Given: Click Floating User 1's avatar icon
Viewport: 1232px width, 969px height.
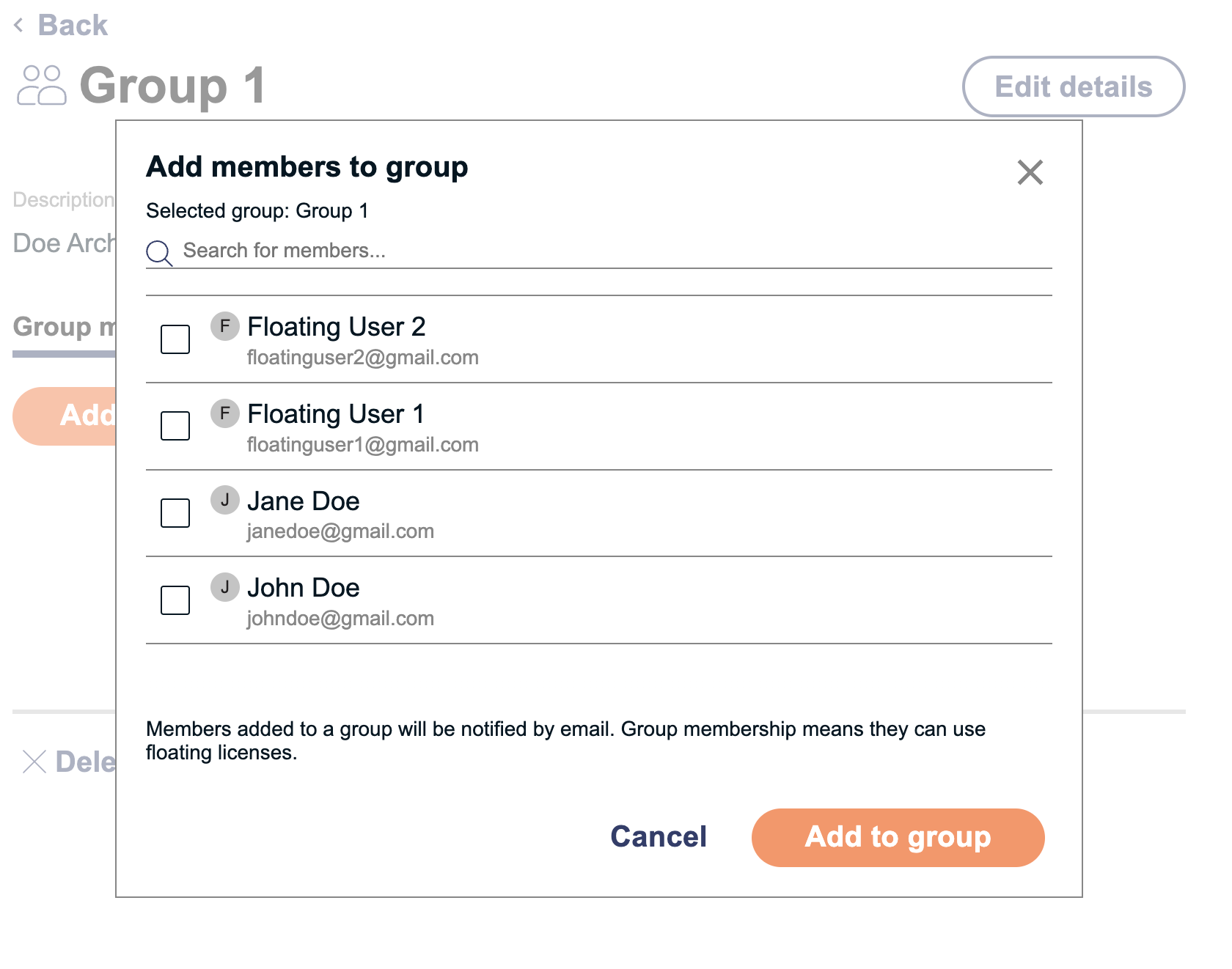Looking at the screenshot, I should (x=224, y=414).
